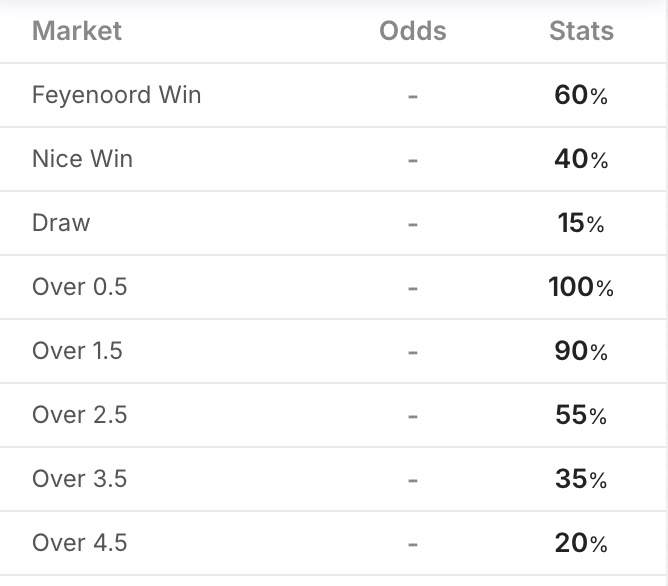Image resolution: width=668 pixels, height=586 pixels.
Task: Click the Stats column header
Action: [581, 31]
